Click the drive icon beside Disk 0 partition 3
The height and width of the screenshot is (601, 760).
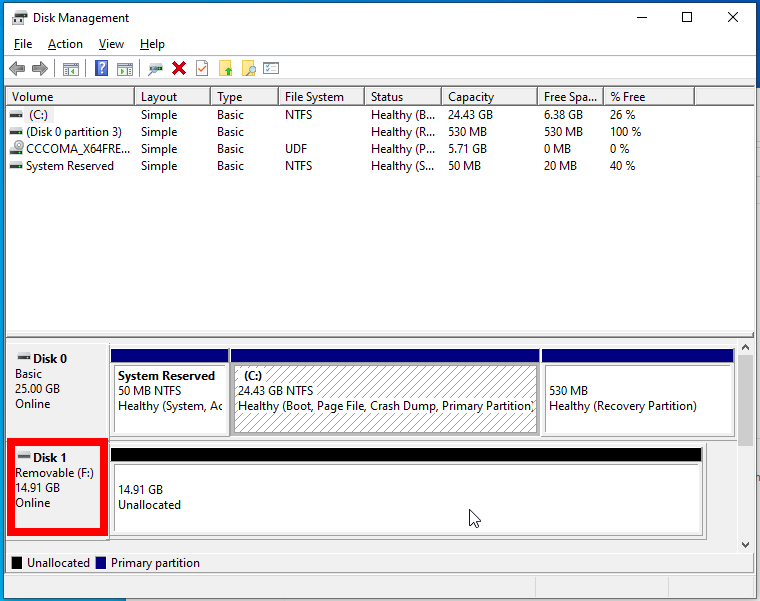(16, 132)
